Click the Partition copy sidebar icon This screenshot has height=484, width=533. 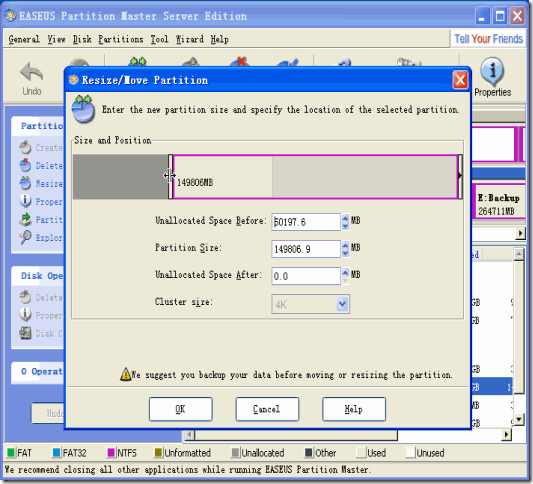tap(25, 220)
